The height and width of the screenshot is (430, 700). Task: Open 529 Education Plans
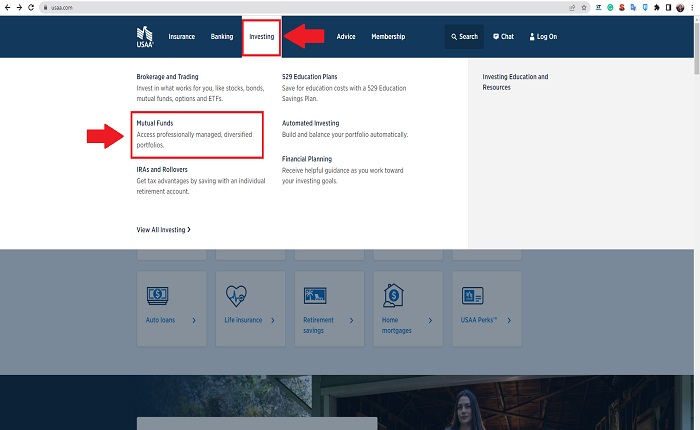click(309, 77)
